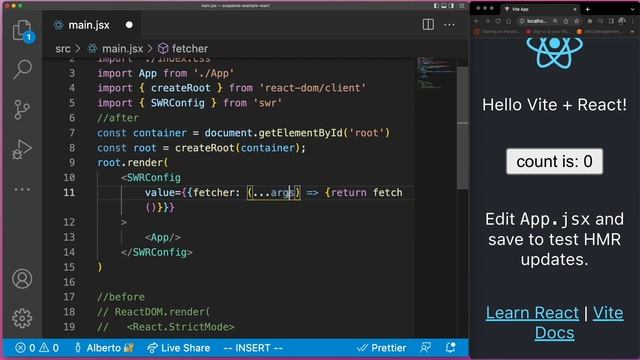Open the editor More Actions menu
Image resolution: width=640 pixels, height=360 pixels.
coord(449,25)
